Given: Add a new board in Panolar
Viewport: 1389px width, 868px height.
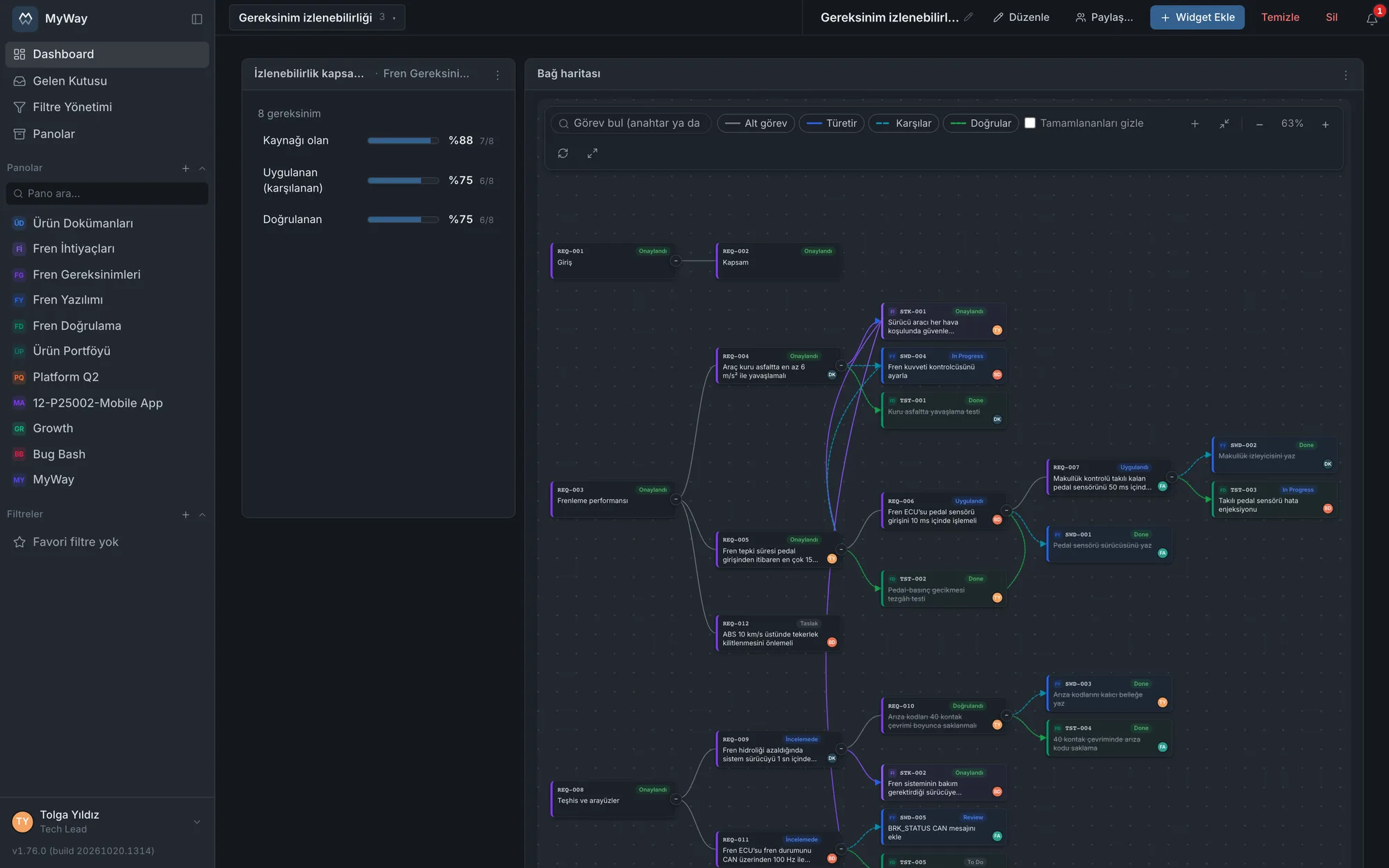Looking at the screenshot, I should [185, 168].
